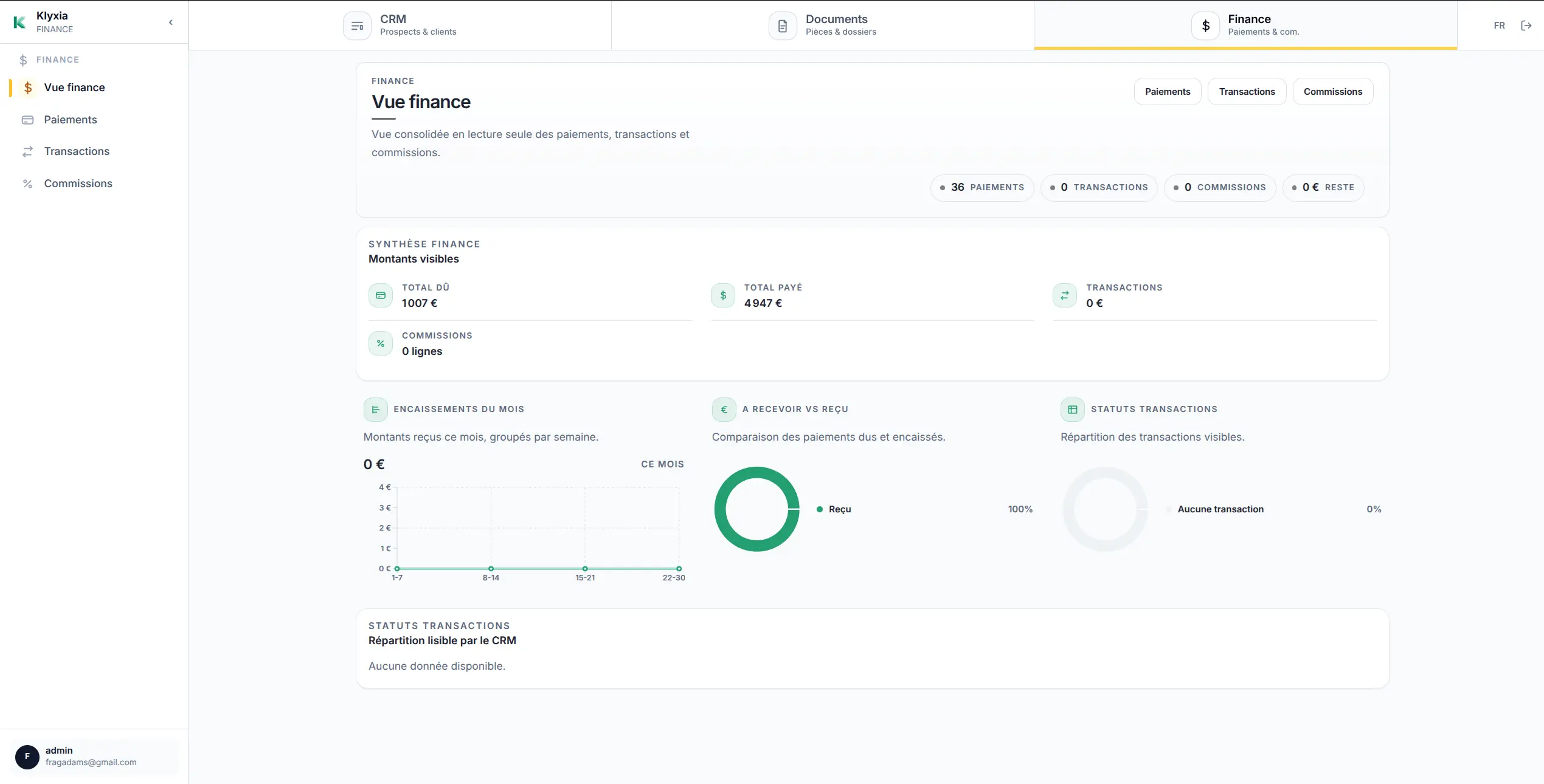Click the Finance dollar icon in top bar
Screen dimensions: 1544x784
click(x=1205, y=26)
